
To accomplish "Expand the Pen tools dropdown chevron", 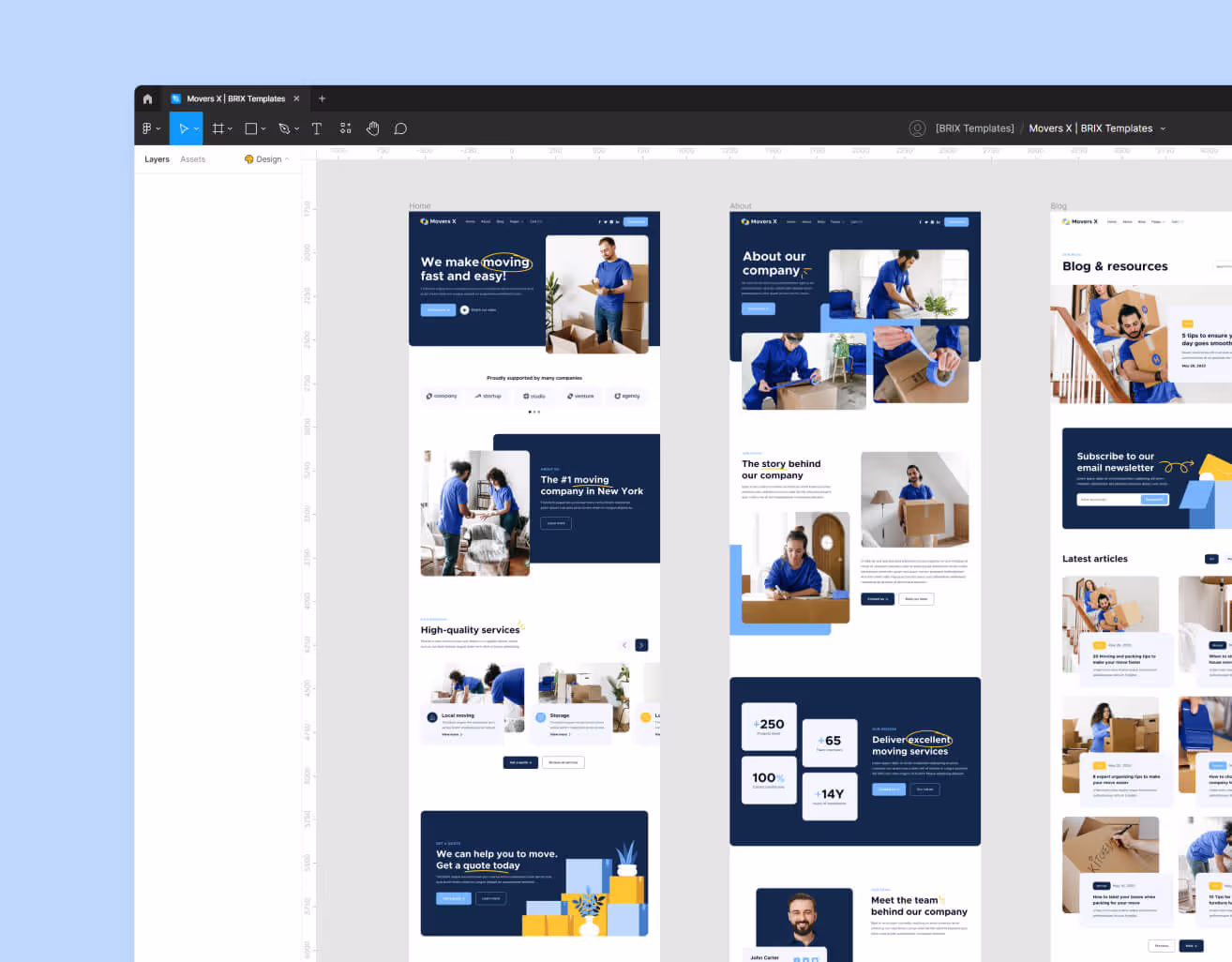I will click(x=296, y=129).
